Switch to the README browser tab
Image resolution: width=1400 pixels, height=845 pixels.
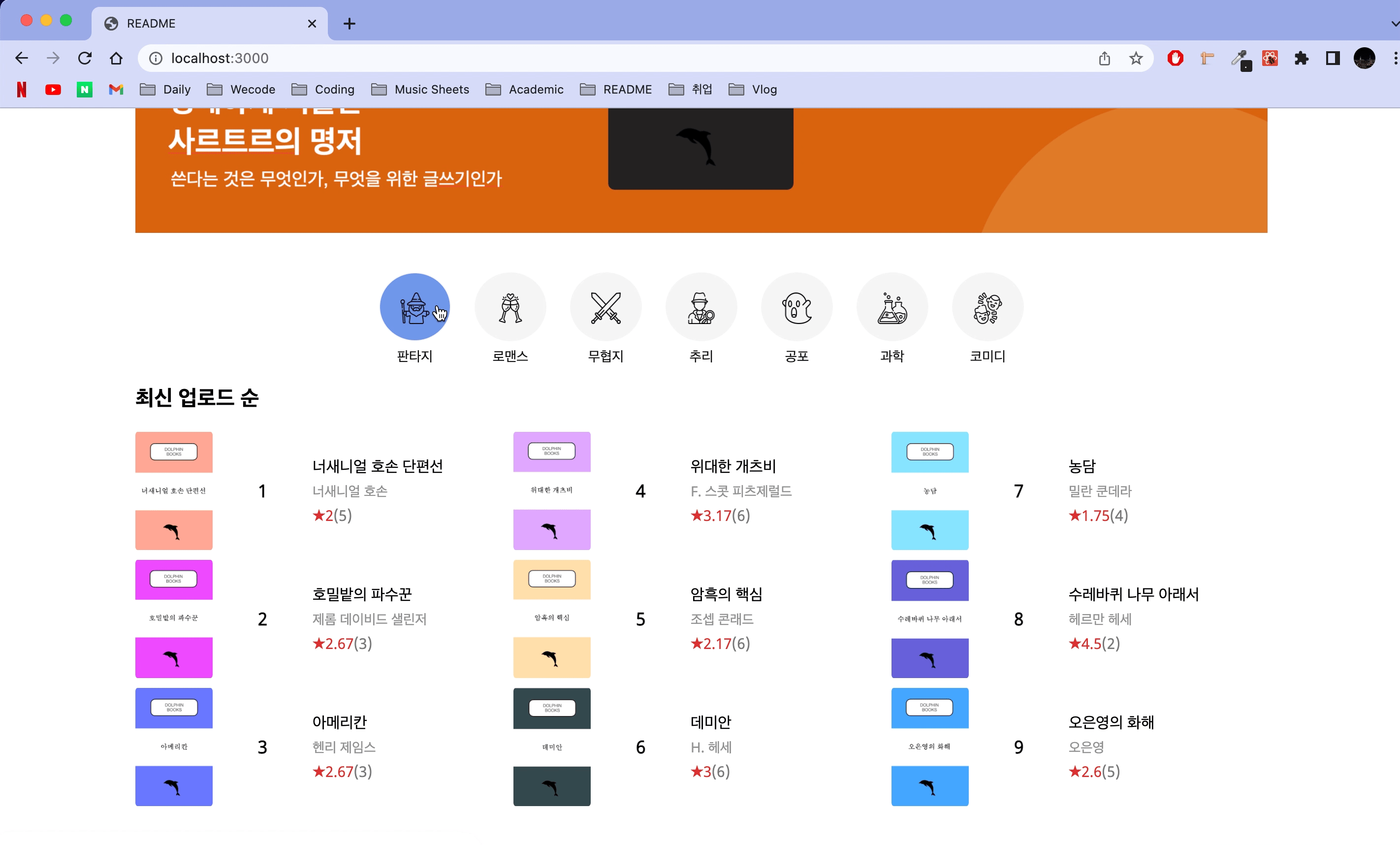(209, 23)
